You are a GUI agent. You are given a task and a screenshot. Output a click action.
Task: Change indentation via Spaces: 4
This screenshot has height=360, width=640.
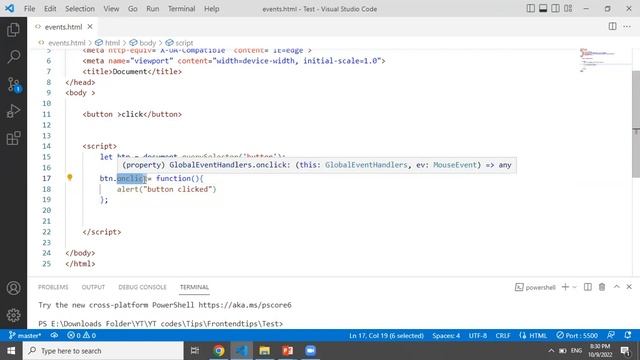(446, 336)
